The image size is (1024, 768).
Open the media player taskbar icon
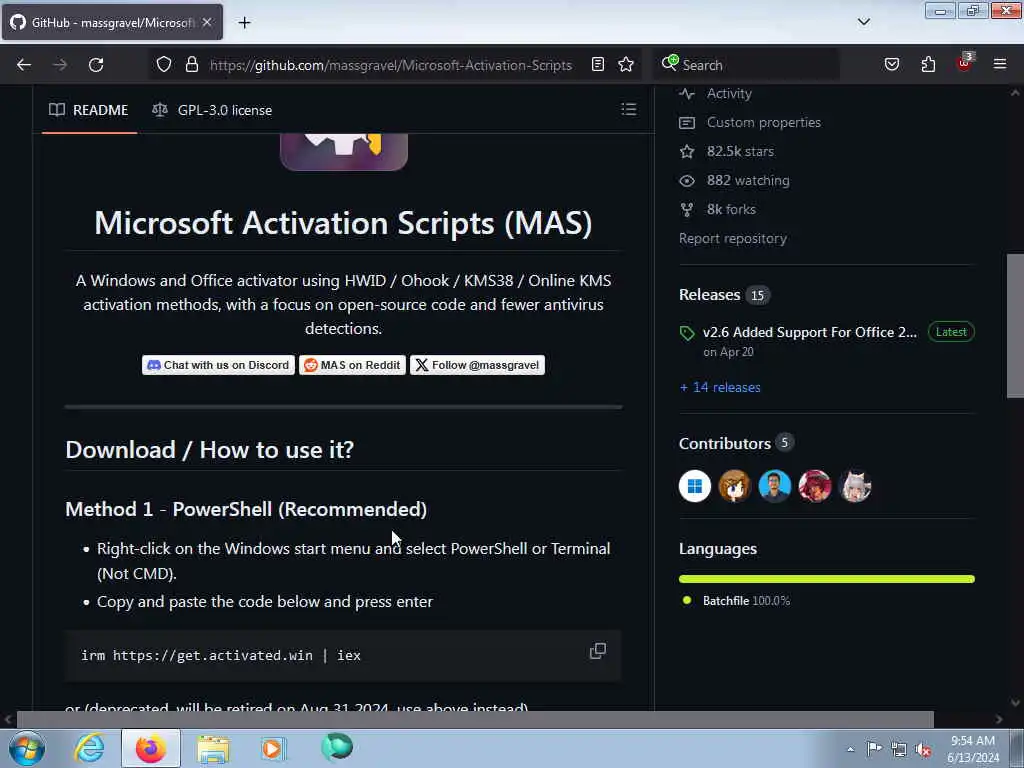273,748
